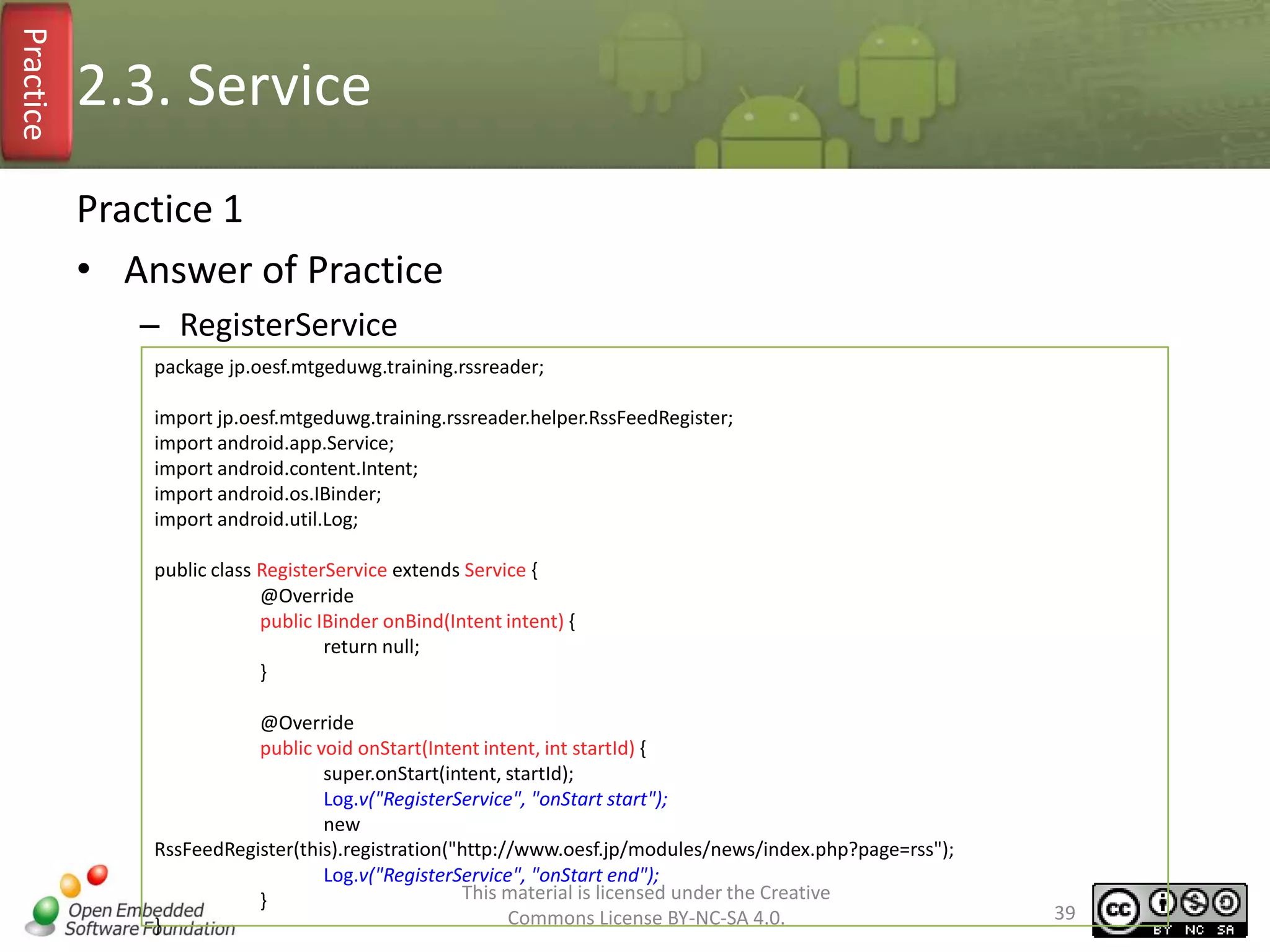The height and width of the screenshot is (952, 1270).
Task: Click the '2.3. Service' slide title
Action: 224,86
